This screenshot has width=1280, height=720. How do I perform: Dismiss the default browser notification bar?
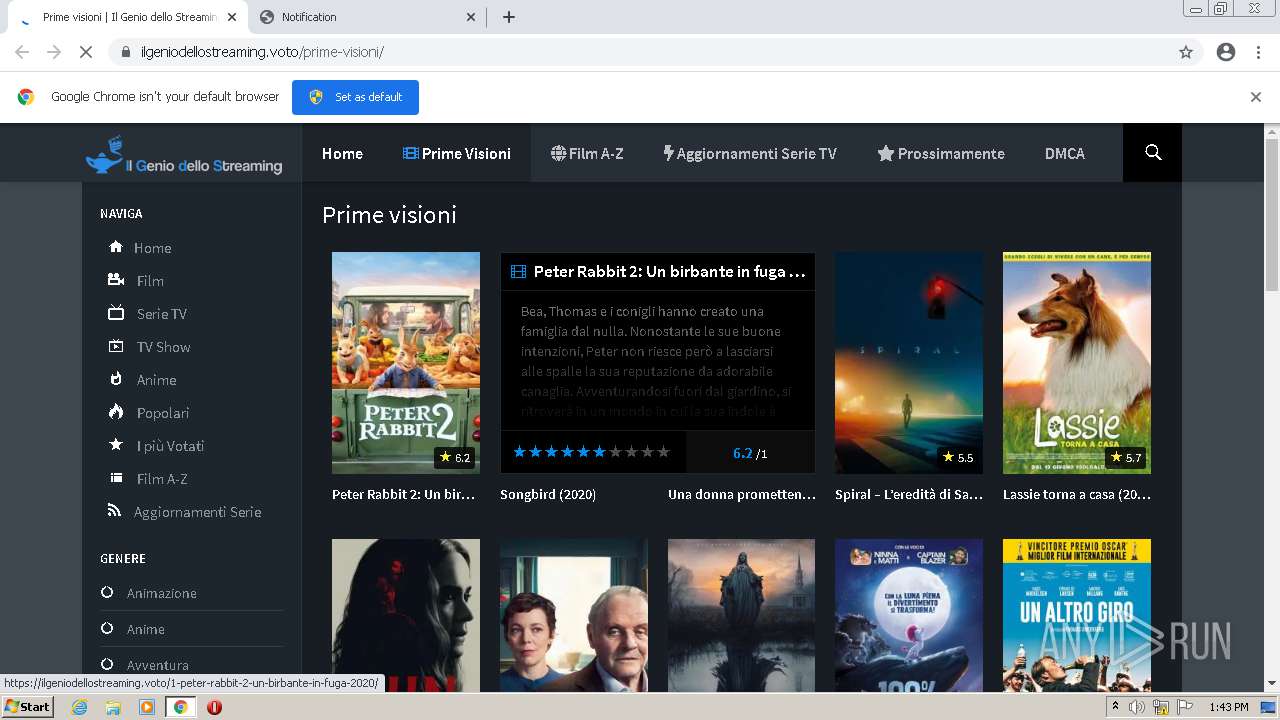coord(1256,97)
